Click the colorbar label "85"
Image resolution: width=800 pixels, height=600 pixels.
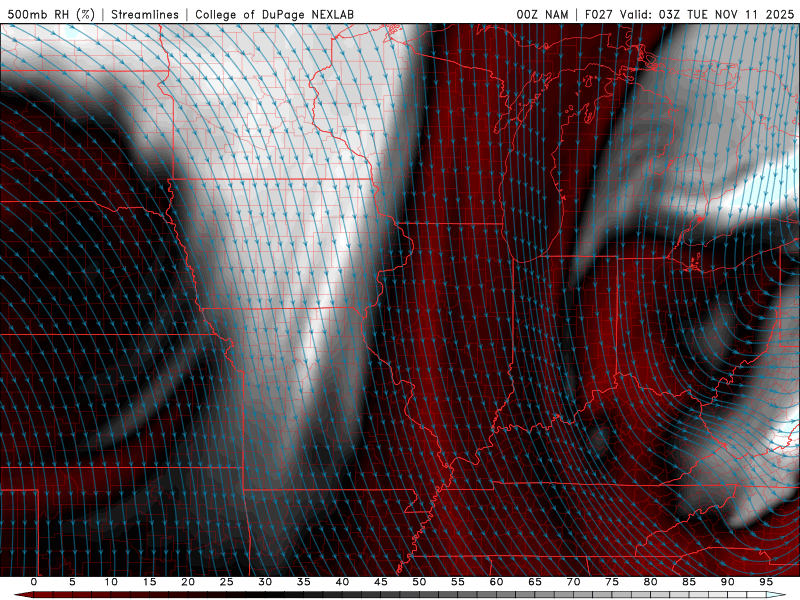point(689,582)
